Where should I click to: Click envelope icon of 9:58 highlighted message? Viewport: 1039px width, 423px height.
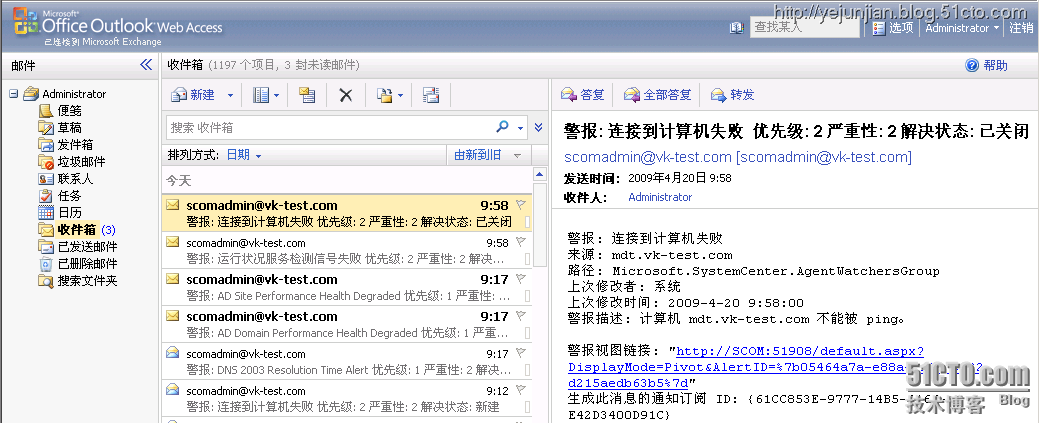[x=172, y=205]
